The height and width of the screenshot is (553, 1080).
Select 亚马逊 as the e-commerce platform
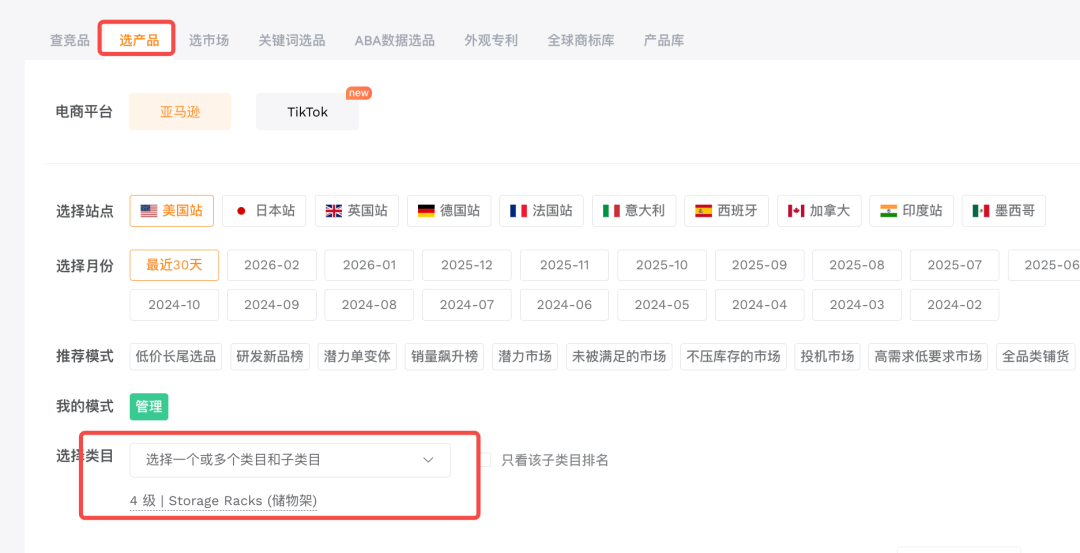tap(180, 112)
